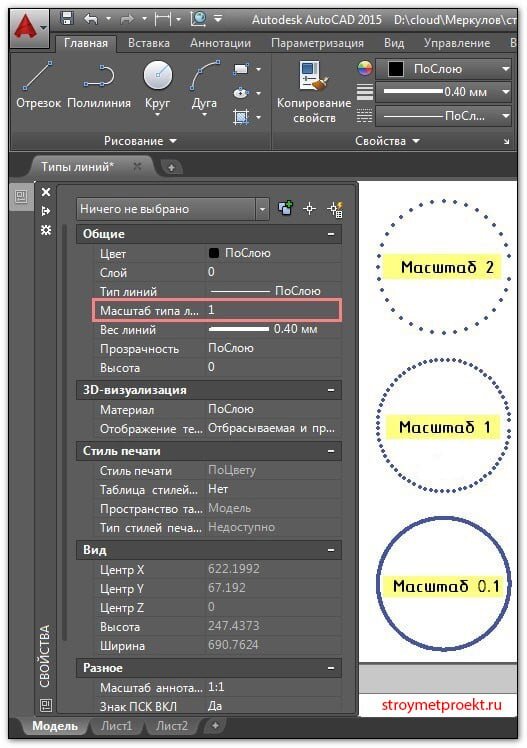Click the Копирование свойств match properties icon
The width and height of the screenshot is (527, 748).
point(314,92)
